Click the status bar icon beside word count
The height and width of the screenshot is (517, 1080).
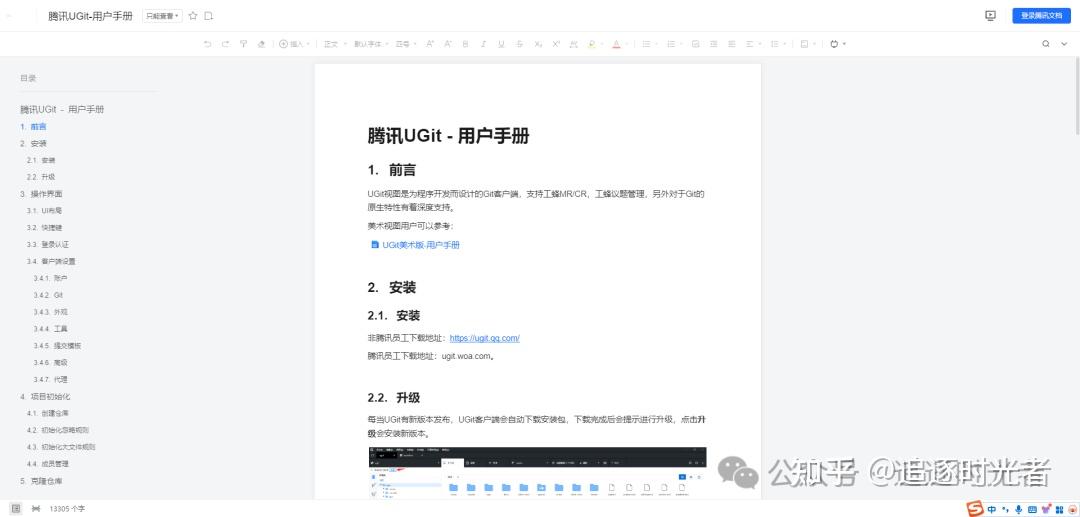(x=35, y=509)
